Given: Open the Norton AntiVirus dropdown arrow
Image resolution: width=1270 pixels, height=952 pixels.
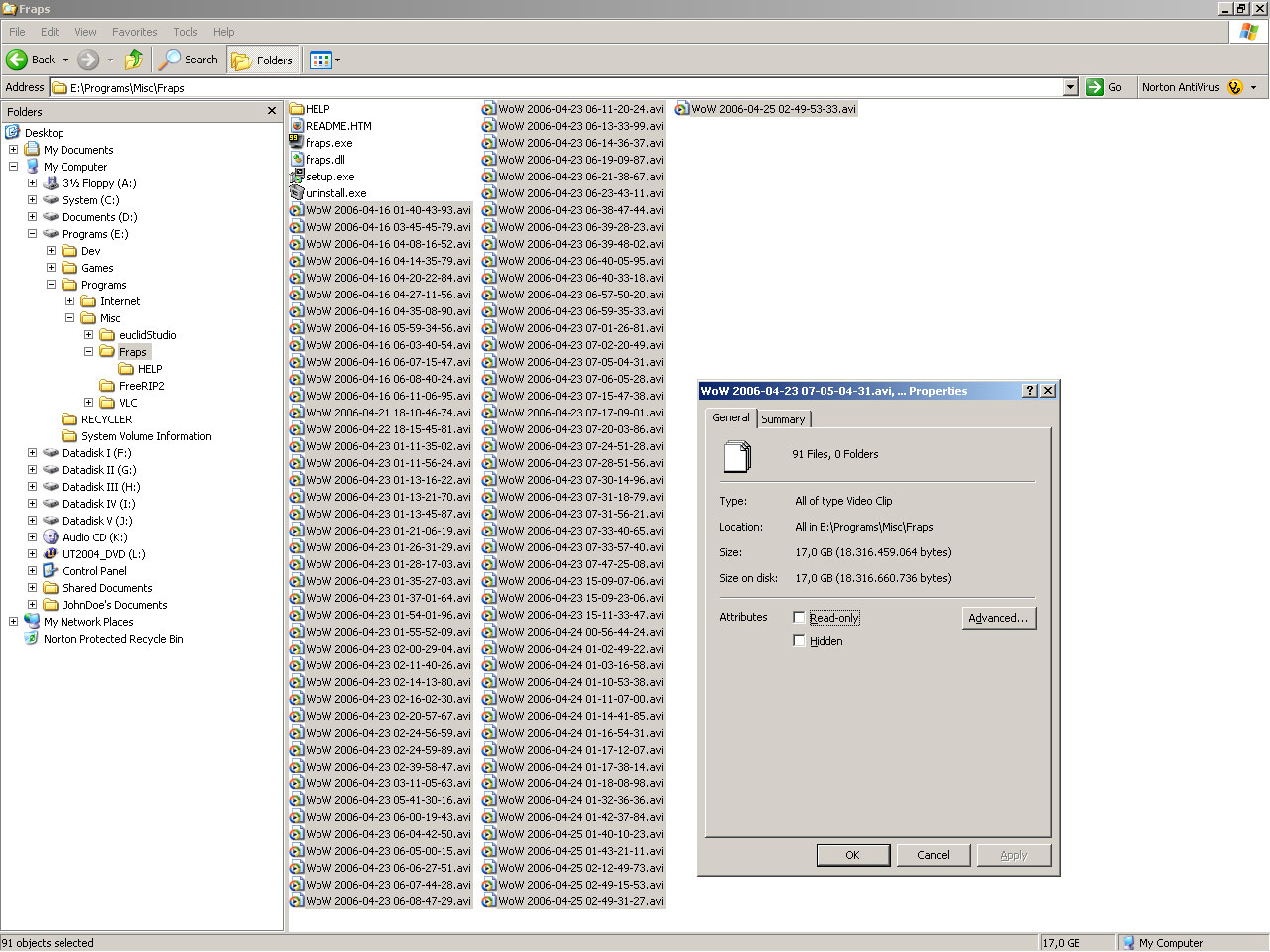Looking at the screenshot, I should [x=1253, y=87].
